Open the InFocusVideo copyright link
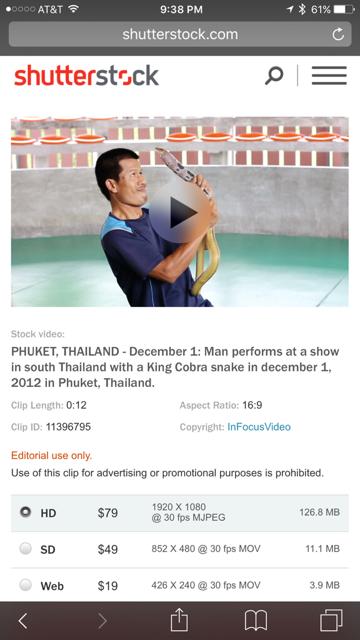Screen dimensions: 360x640 tap(259, 427)
